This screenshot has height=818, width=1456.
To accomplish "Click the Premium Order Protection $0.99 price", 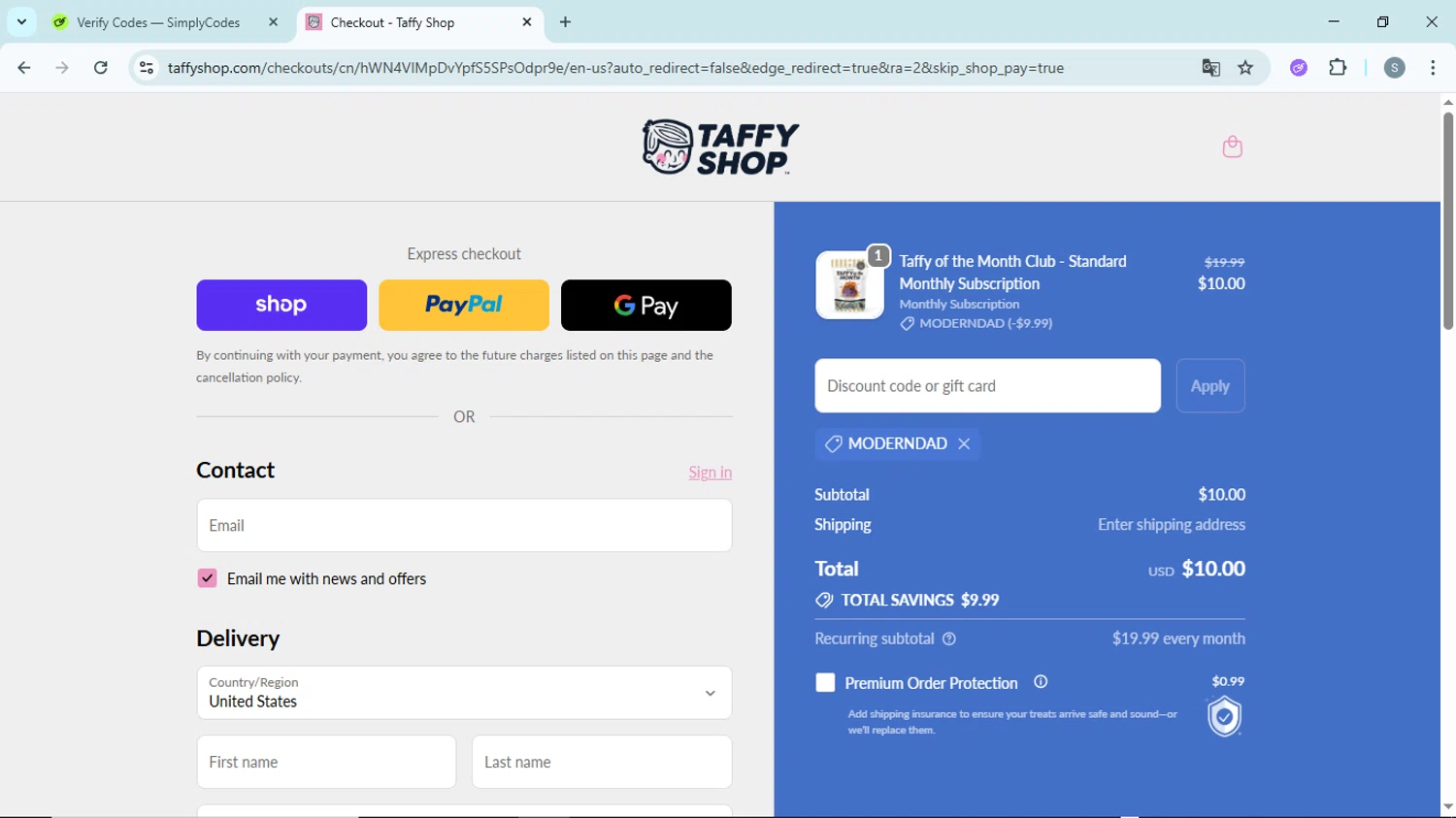I will pos(1228,681).
